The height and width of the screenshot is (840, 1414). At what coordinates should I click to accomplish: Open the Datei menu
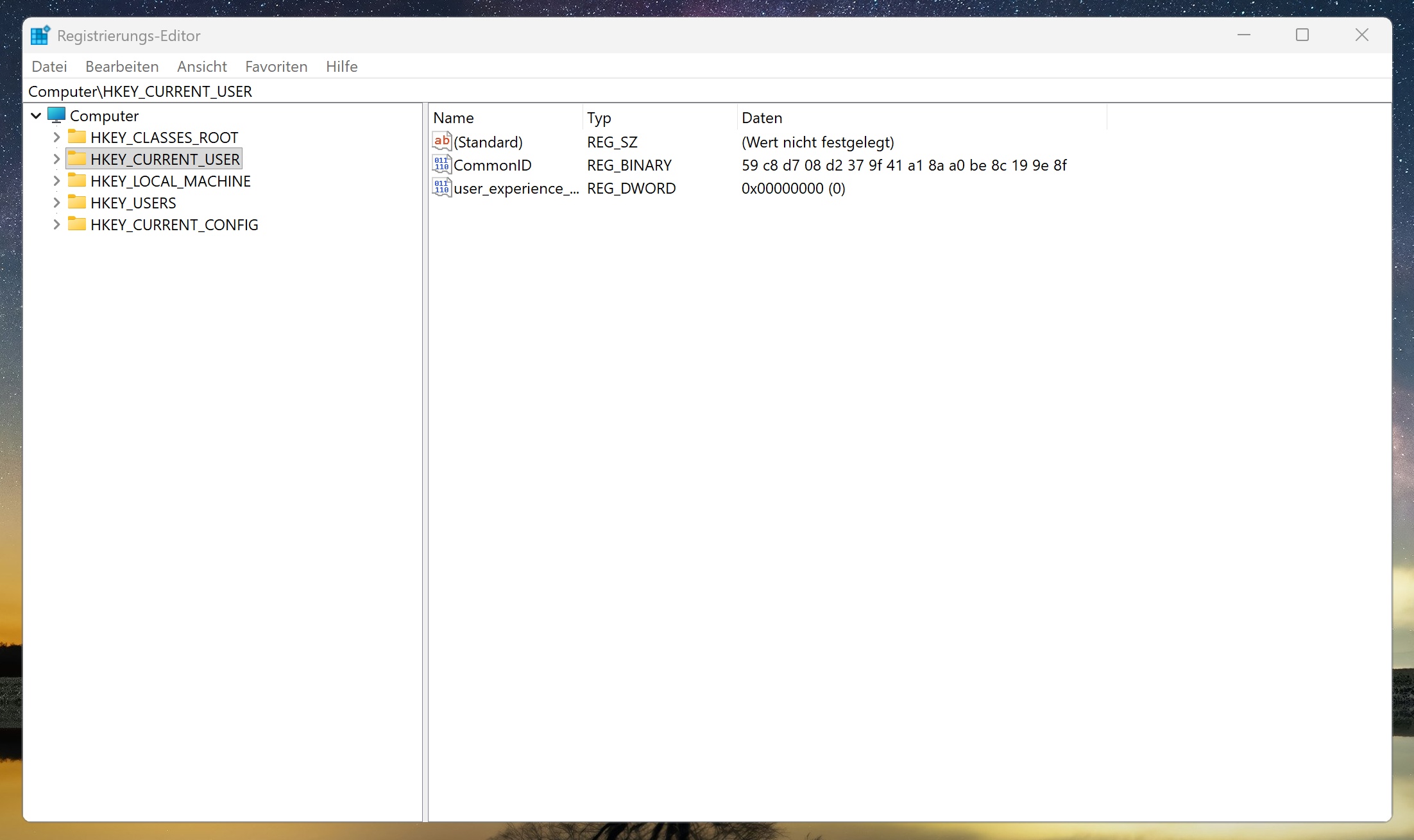pyautogui.click(x=49, y=67)
